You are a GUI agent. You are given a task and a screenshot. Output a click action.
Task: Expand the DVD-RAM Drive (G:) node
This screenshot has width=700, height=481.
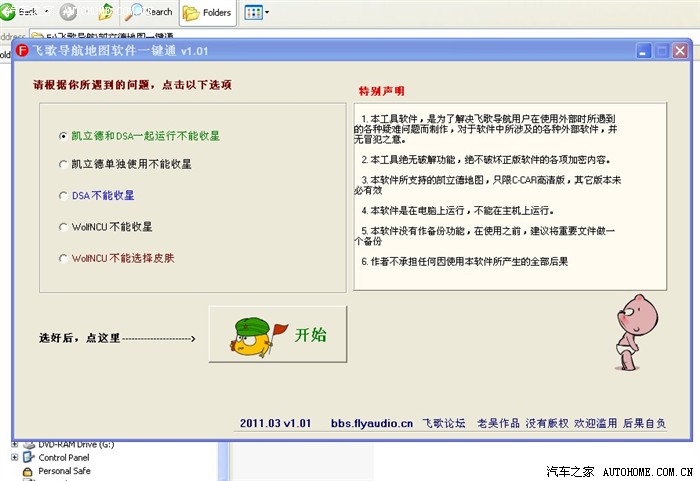15,443
